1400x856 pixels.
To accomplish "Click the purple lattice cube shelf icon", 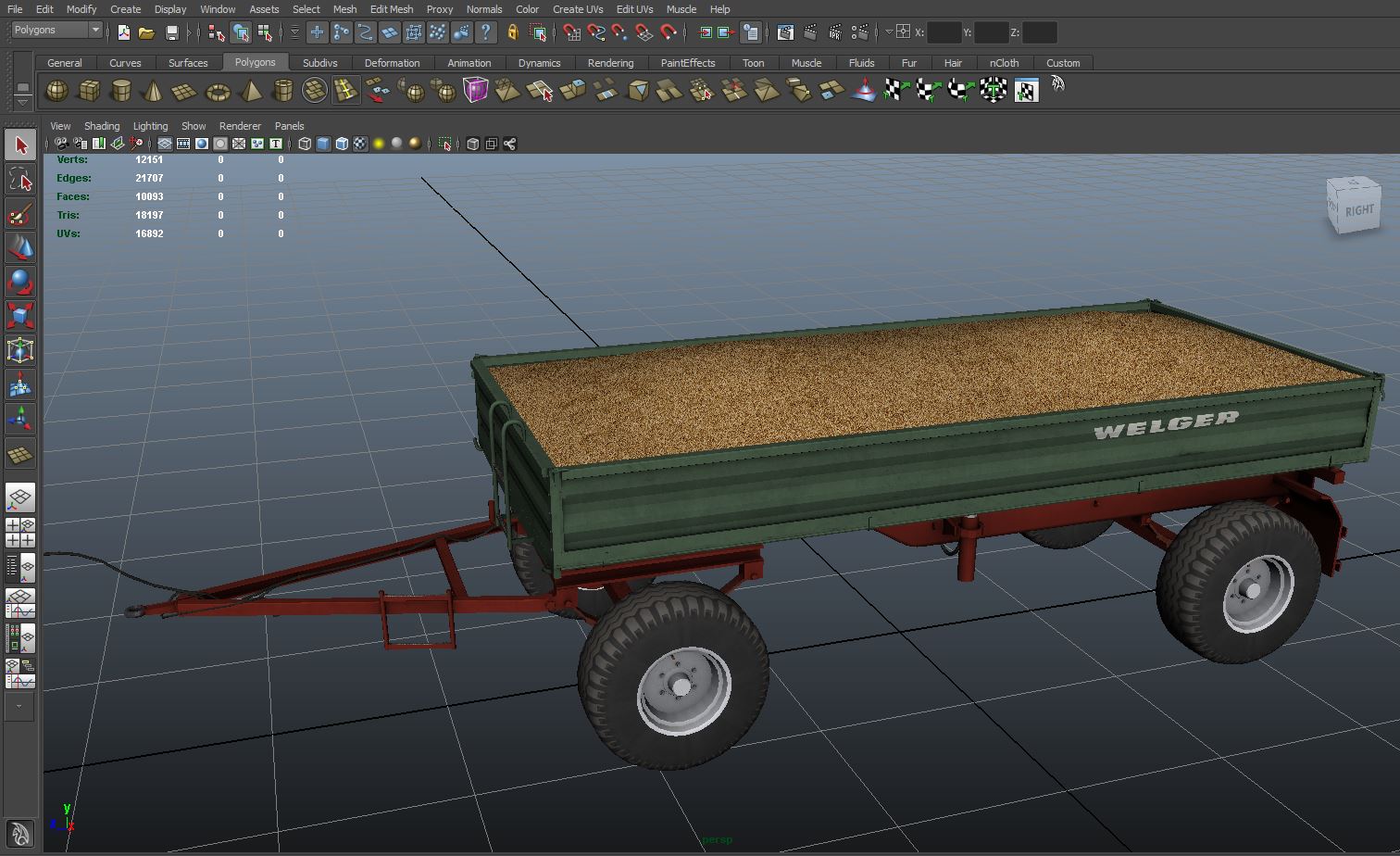I will pyautogui.click(x=475, y=91).
